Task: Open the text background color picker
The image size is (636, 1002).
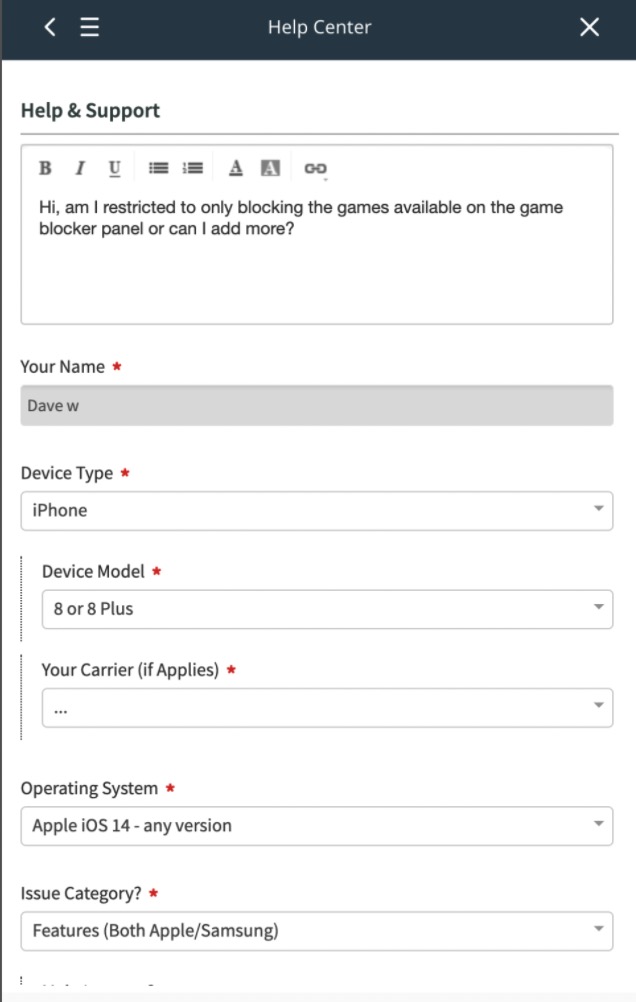Action: pos(270,168)
